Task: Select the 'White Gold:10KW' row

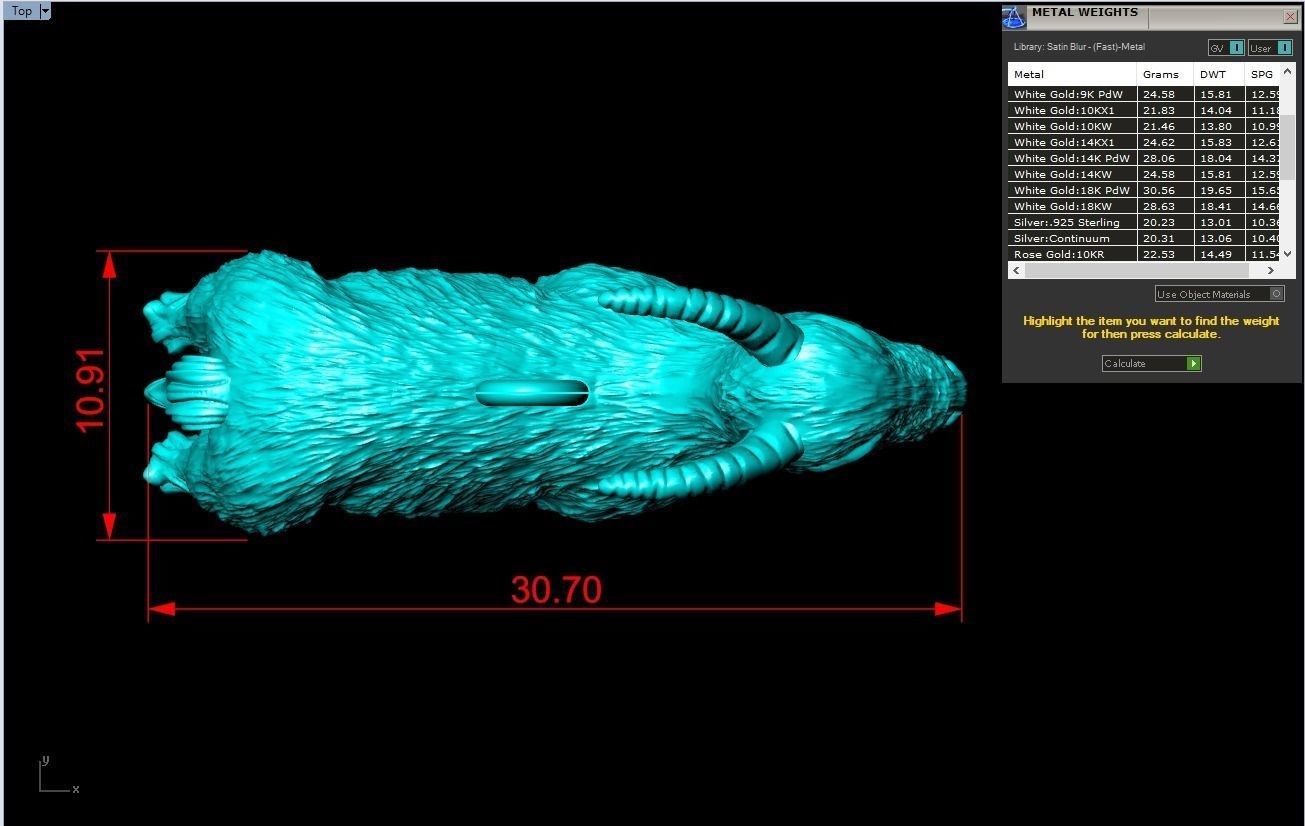Action: pos(1144,126)
